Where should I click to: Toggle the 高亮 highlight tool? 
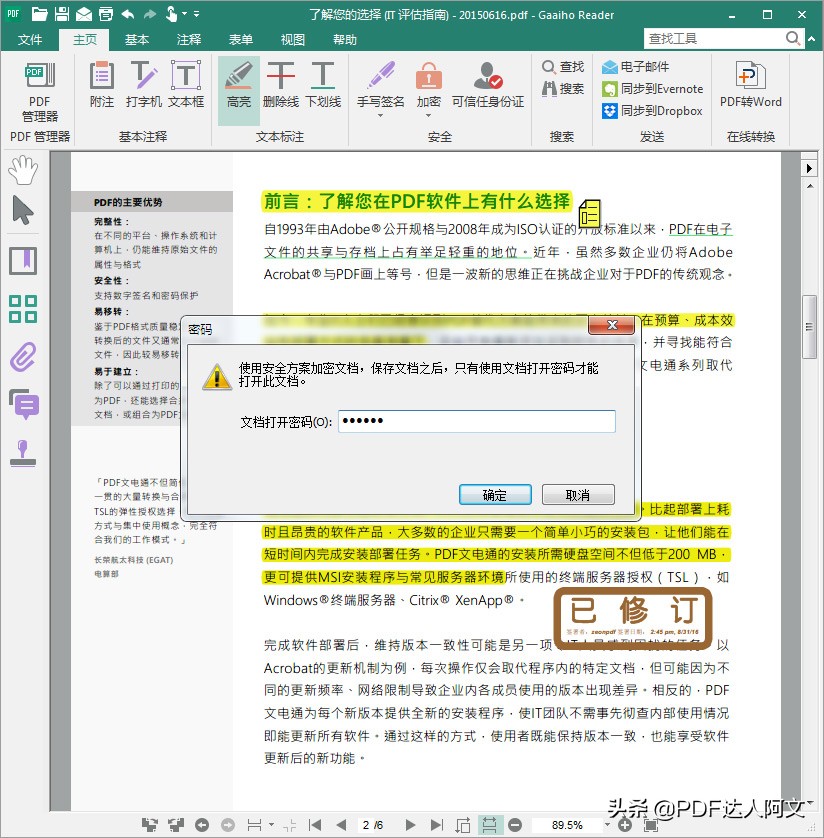click(238, 90)
